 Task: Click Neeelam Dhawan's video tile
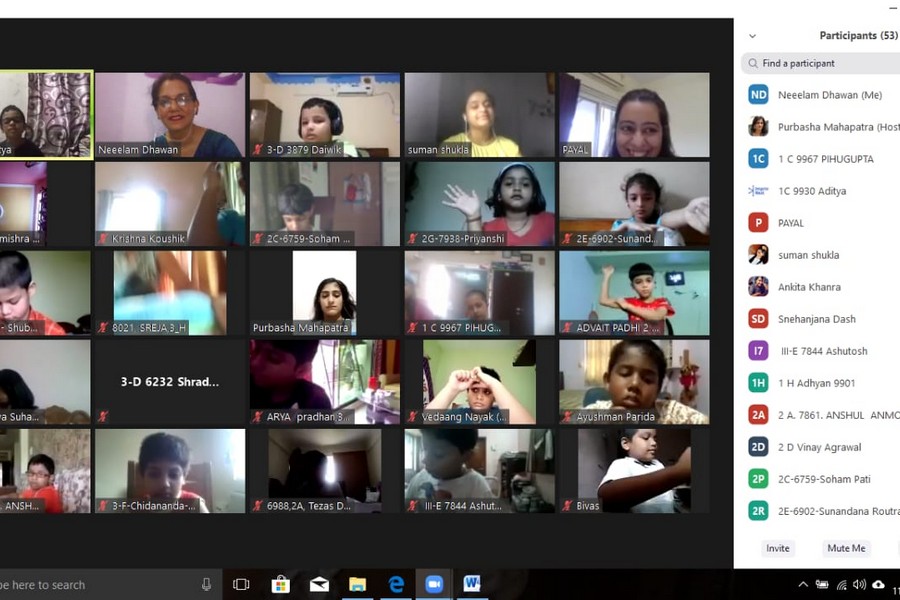tap(170, 115)
